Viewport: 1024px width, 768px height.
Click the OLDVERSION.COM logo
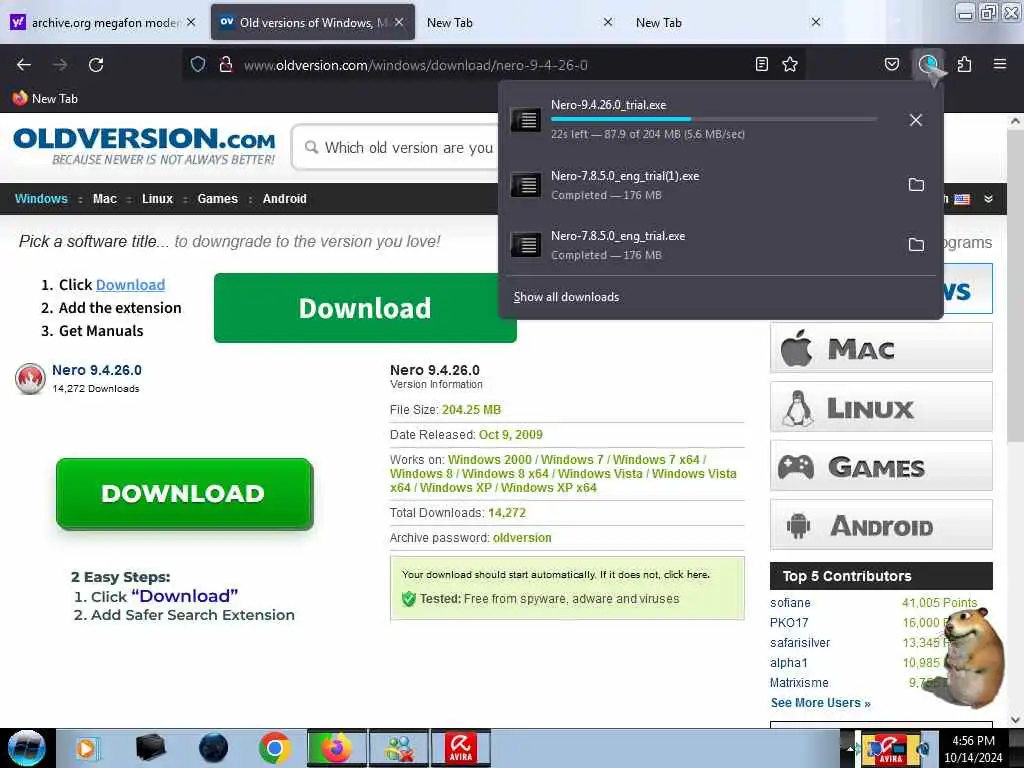[x=144, y=146]
